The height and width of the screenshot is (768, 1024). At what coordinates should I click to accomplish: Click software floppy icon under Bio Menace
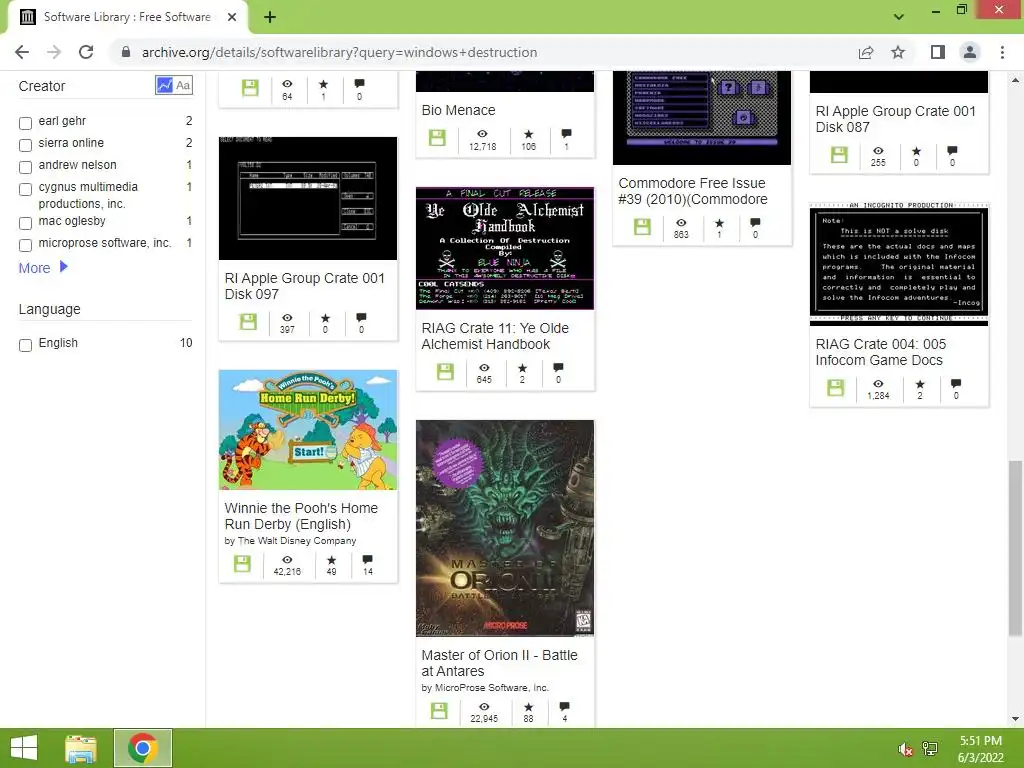[437, 138]
